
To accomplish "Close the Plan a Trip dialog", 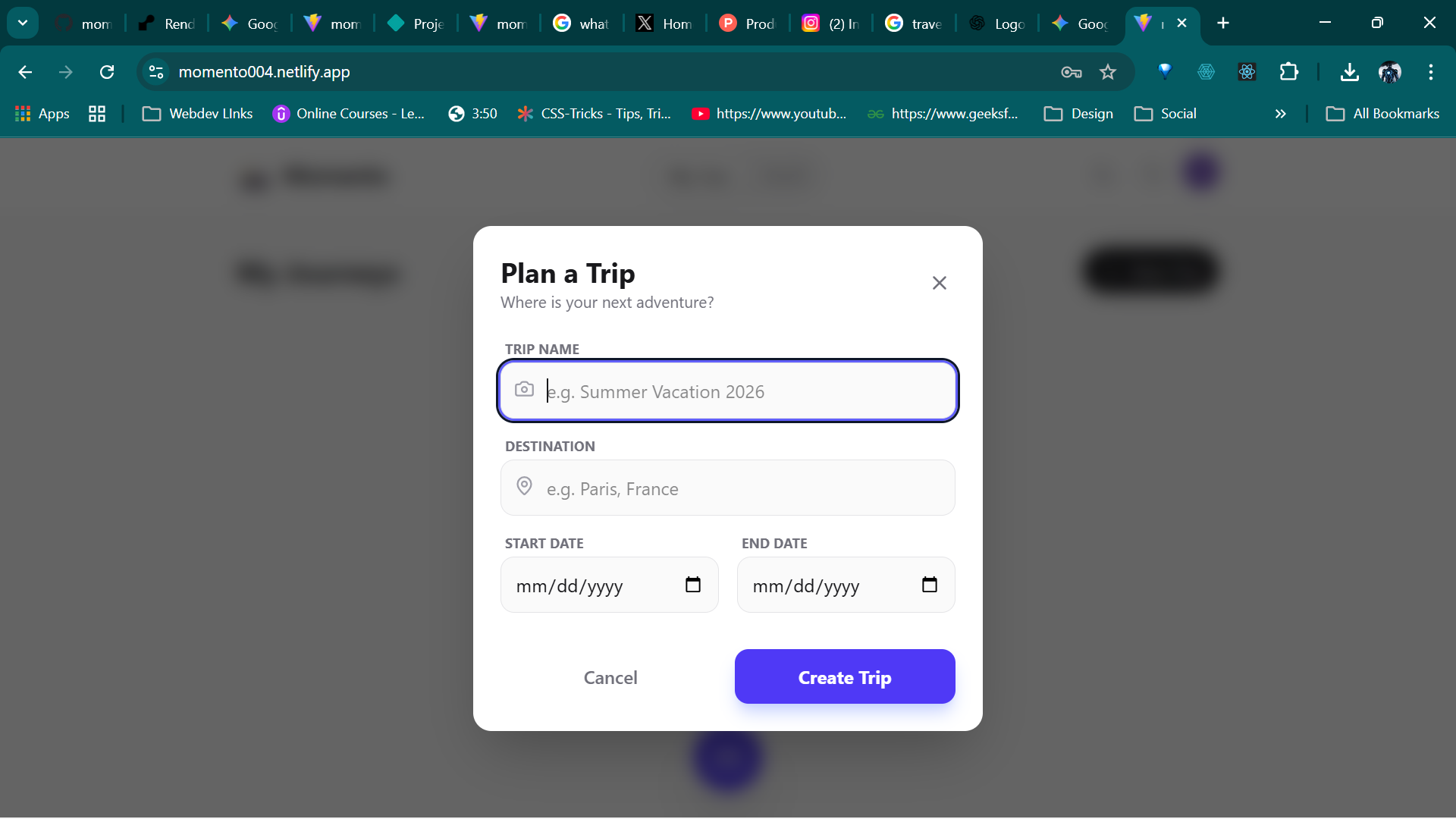I will pos(939,282).
